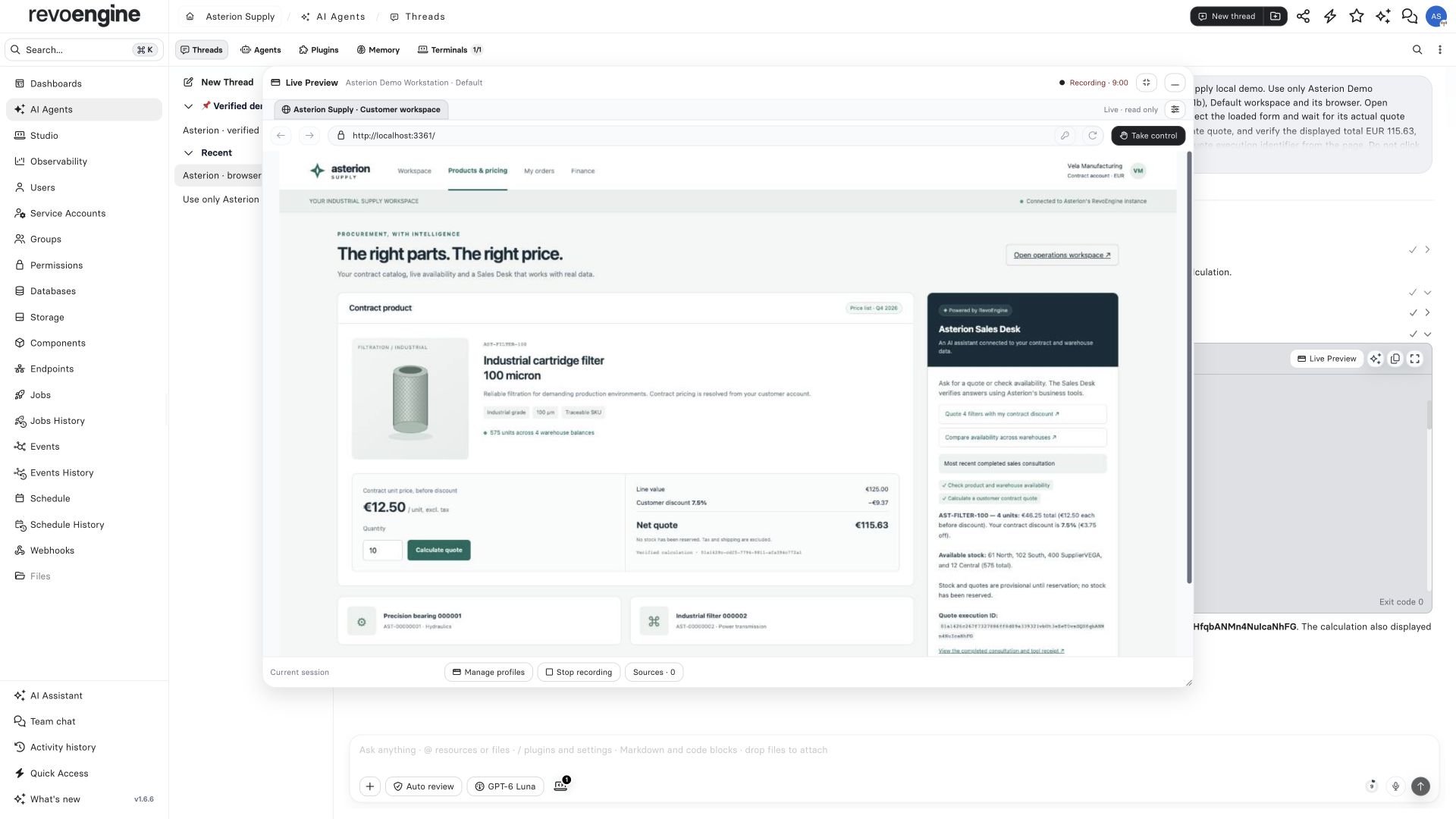
Task: Open Jobs History in the sidebar
Action: click(x=84, y=421)
